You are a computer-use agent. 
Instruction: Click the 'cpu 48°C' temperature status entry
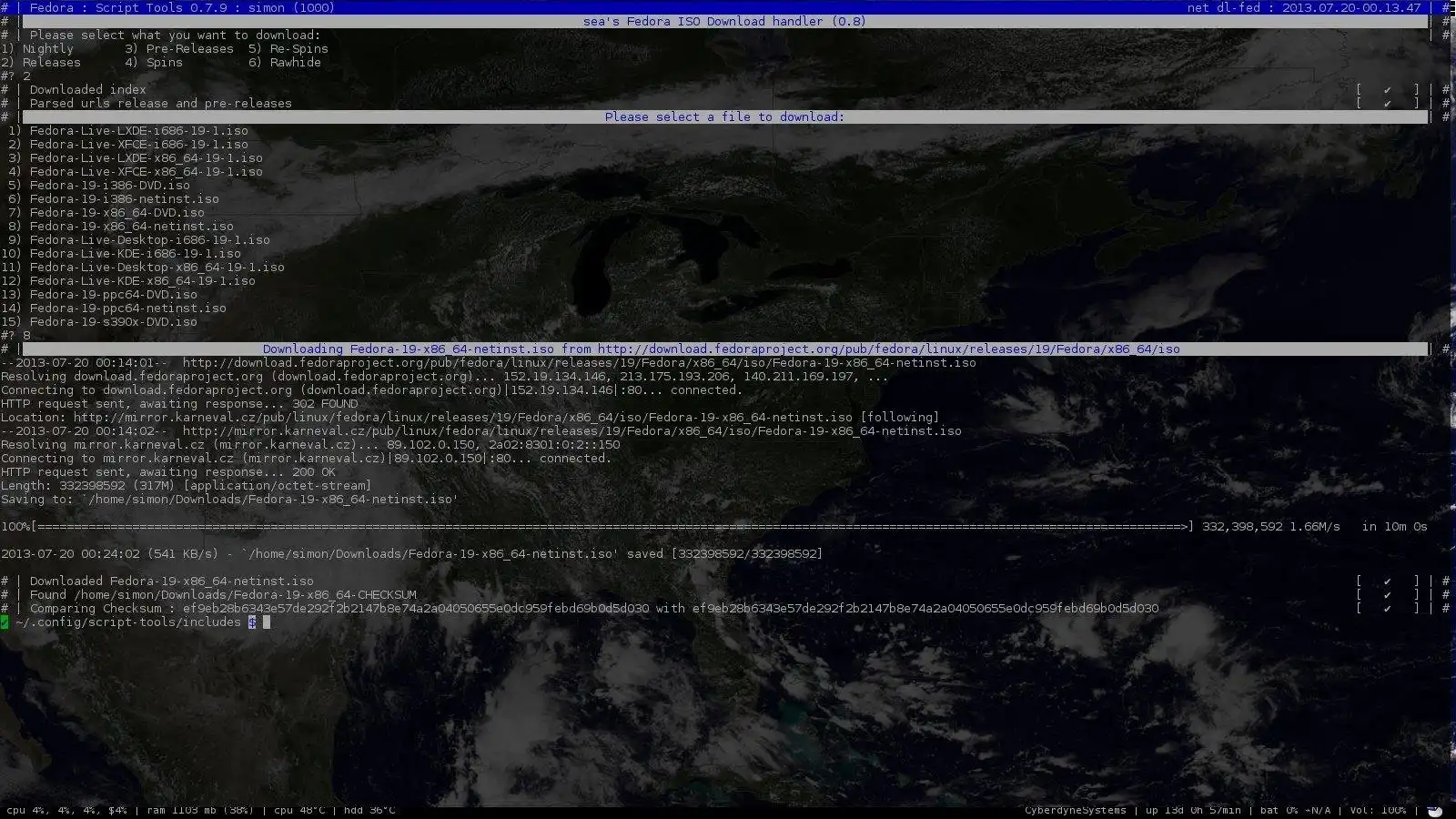pos(299,810)
